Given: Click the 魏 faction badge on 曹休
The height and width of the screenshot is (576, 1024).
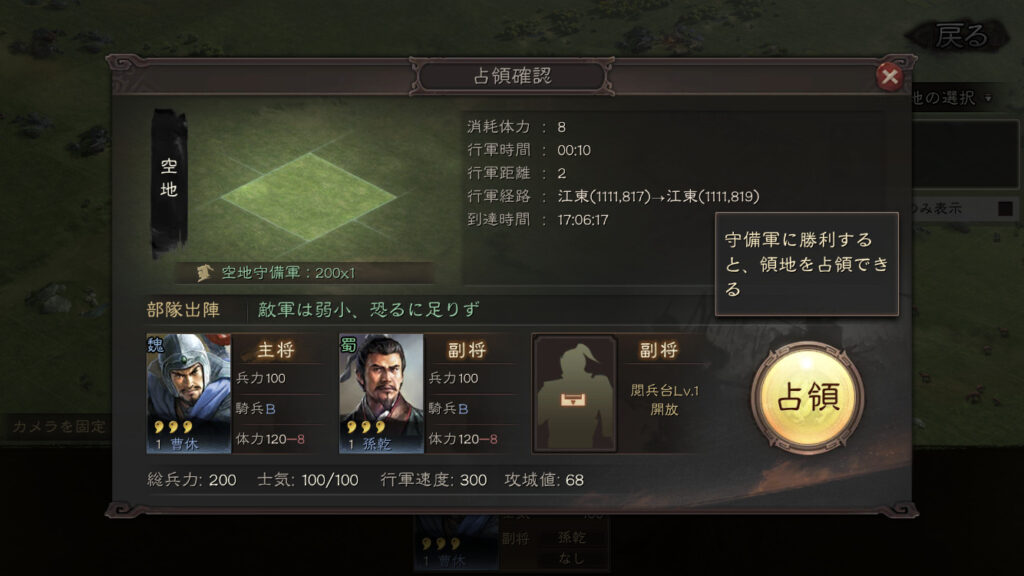Looking at the screenshot, I should pyautogui.click(x=156, y=345).
